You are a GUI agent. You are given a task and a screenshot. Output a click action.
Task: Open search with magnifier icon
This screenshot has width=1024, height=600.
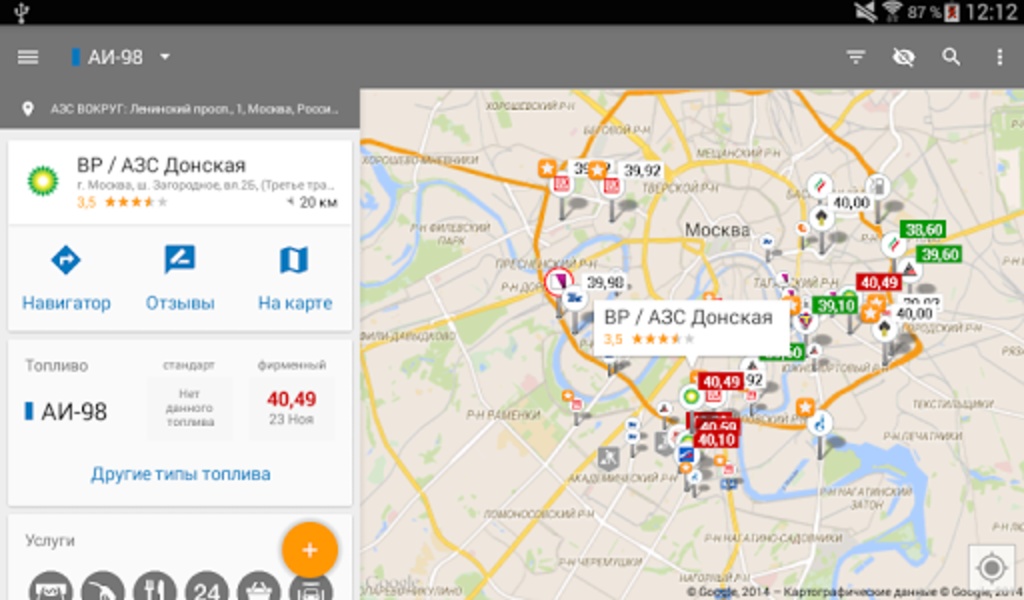(x=951, y=57)
